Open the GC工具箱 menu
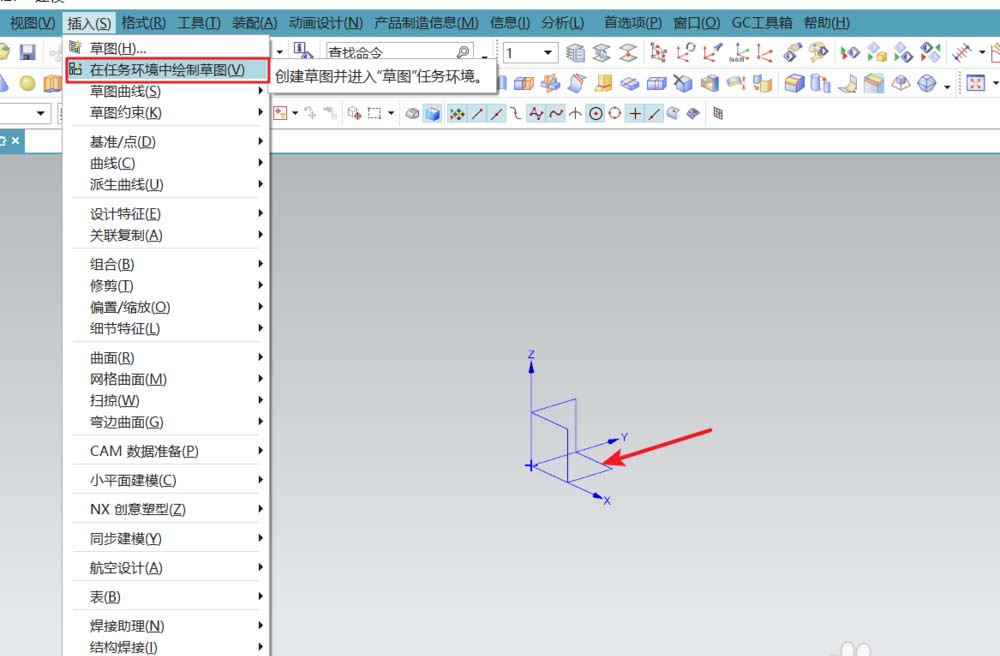This screenshot has width=1000, height=656. click(763, 23)
